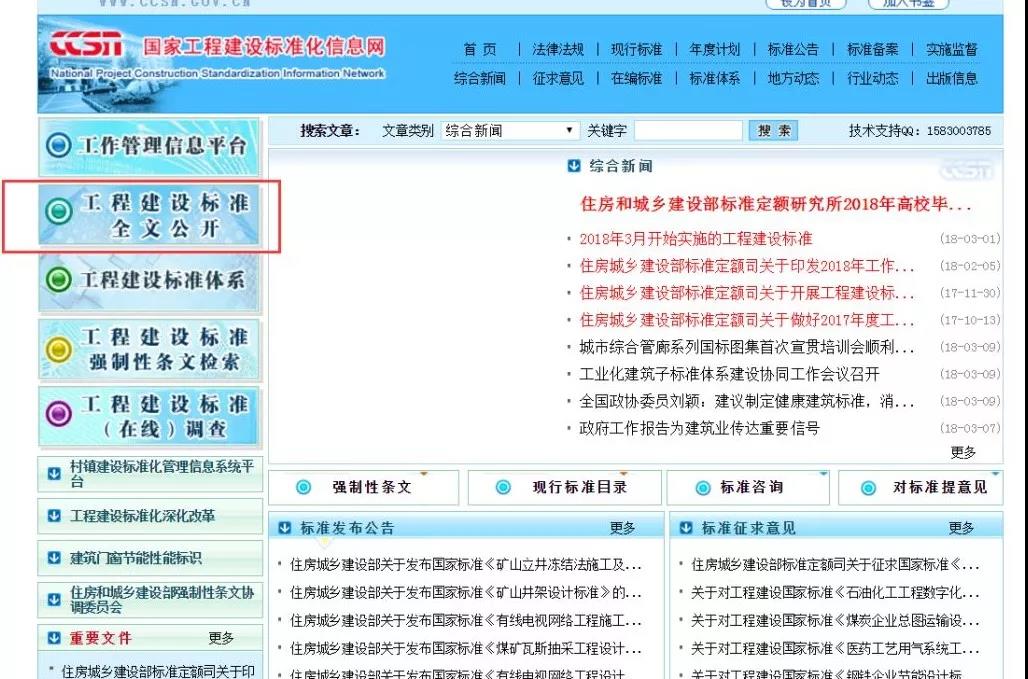Open the 文章类别 dropdown showing 综合新闻
Image resolution: width=1028 pixels, height=679 pixels.
(x=510, y=131)
